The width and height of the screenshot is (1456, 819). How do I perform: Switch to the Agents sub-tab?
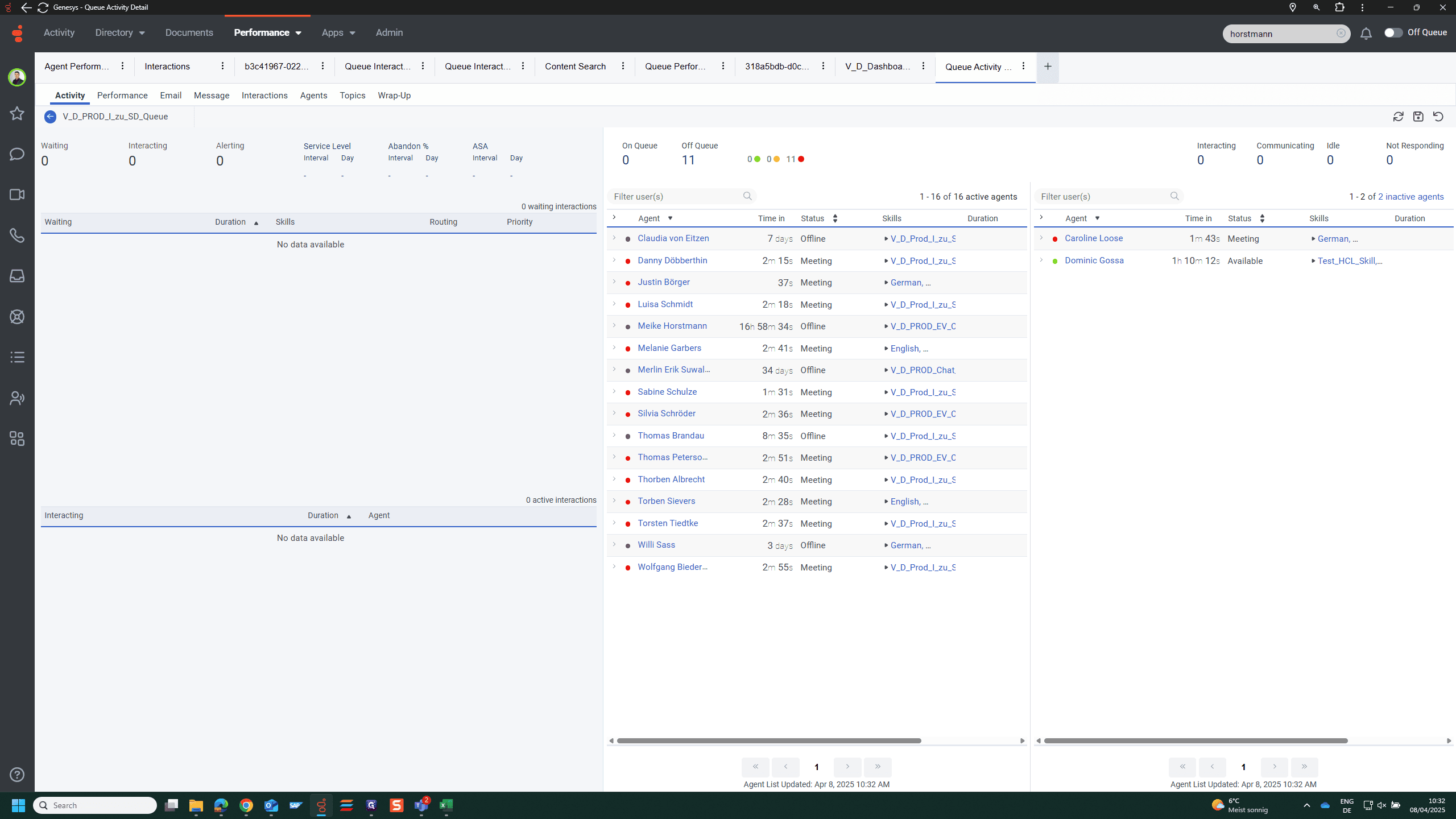pyautogui.click(x=313, y=96)
